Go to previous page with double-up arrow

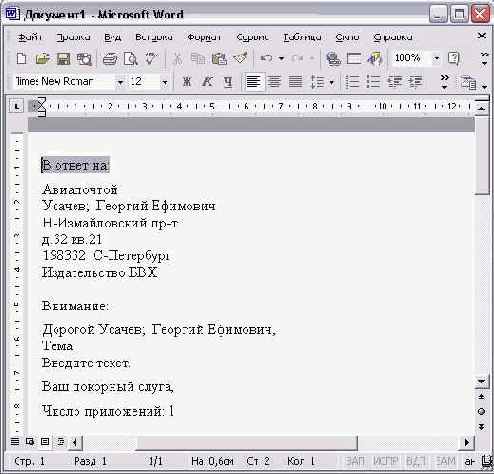[x=481, y=397]
